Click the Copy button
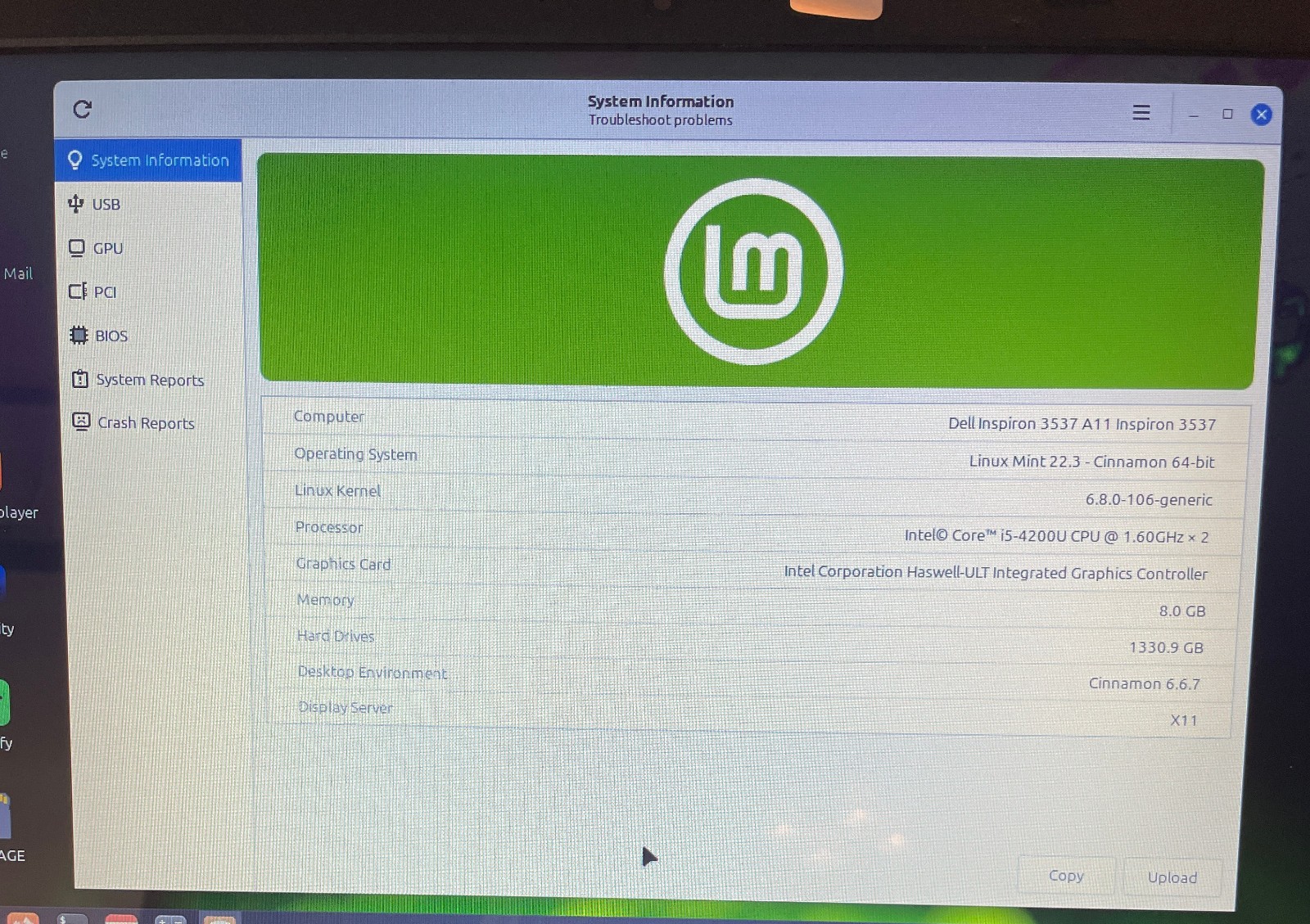This screenshot has width=1310, height=924. pyautogui.click(x=1066, y=876)
